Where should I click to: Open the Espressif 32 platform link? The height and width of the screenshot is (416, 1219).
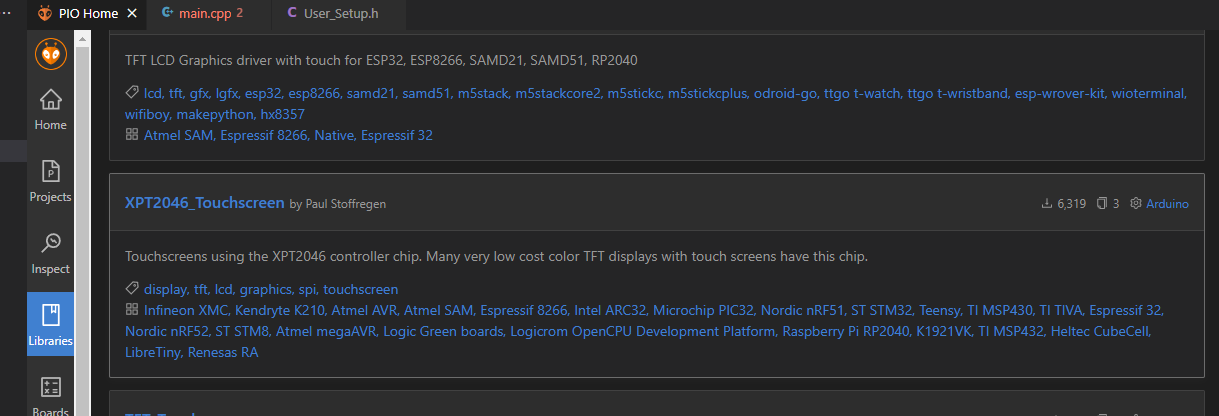click(x=397, y=134)
